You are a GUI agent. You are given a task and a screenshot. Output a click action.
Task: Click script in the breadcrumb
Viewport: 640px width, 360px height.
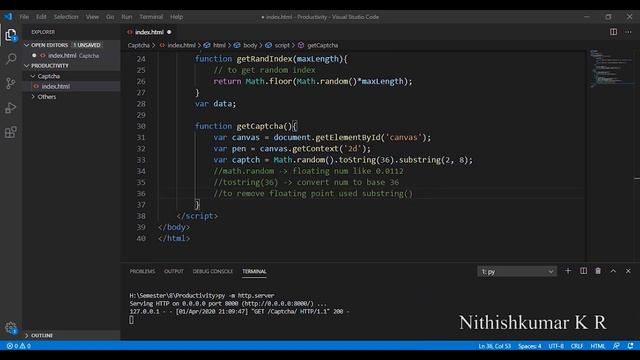(x=282, y=45)
